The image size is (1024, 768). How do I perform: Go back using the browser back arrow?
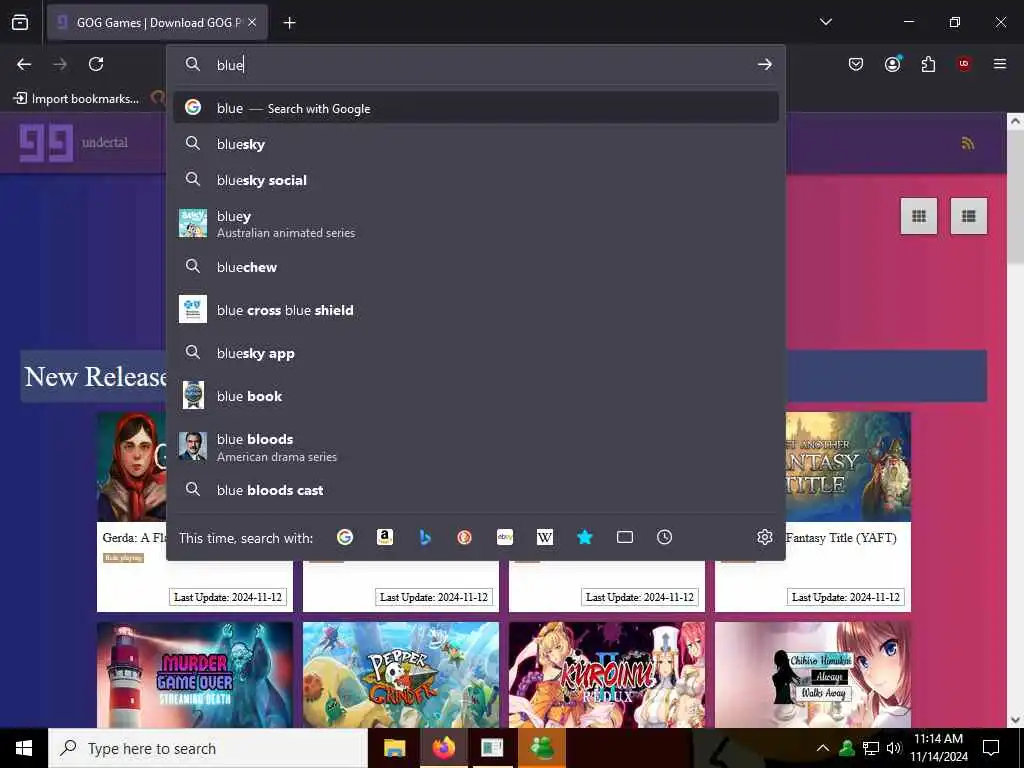point(24,64)
